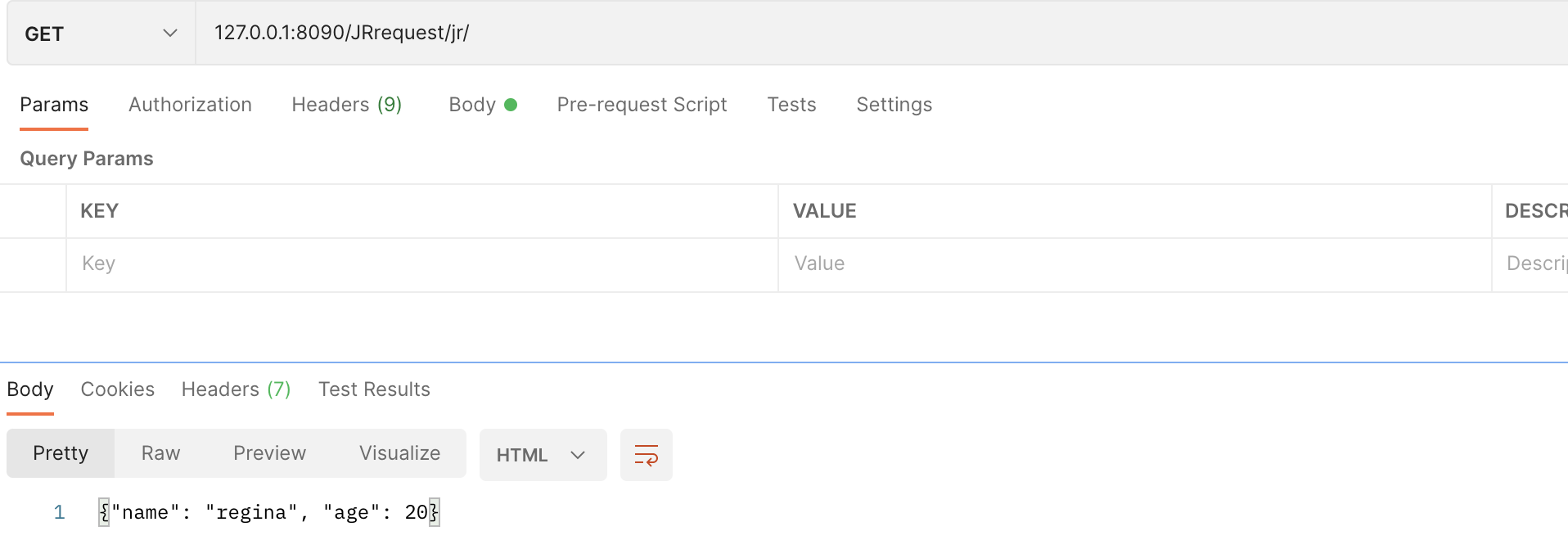Switch response view to Raw
Screen dimensions: 1568x540
click(160, 453)
